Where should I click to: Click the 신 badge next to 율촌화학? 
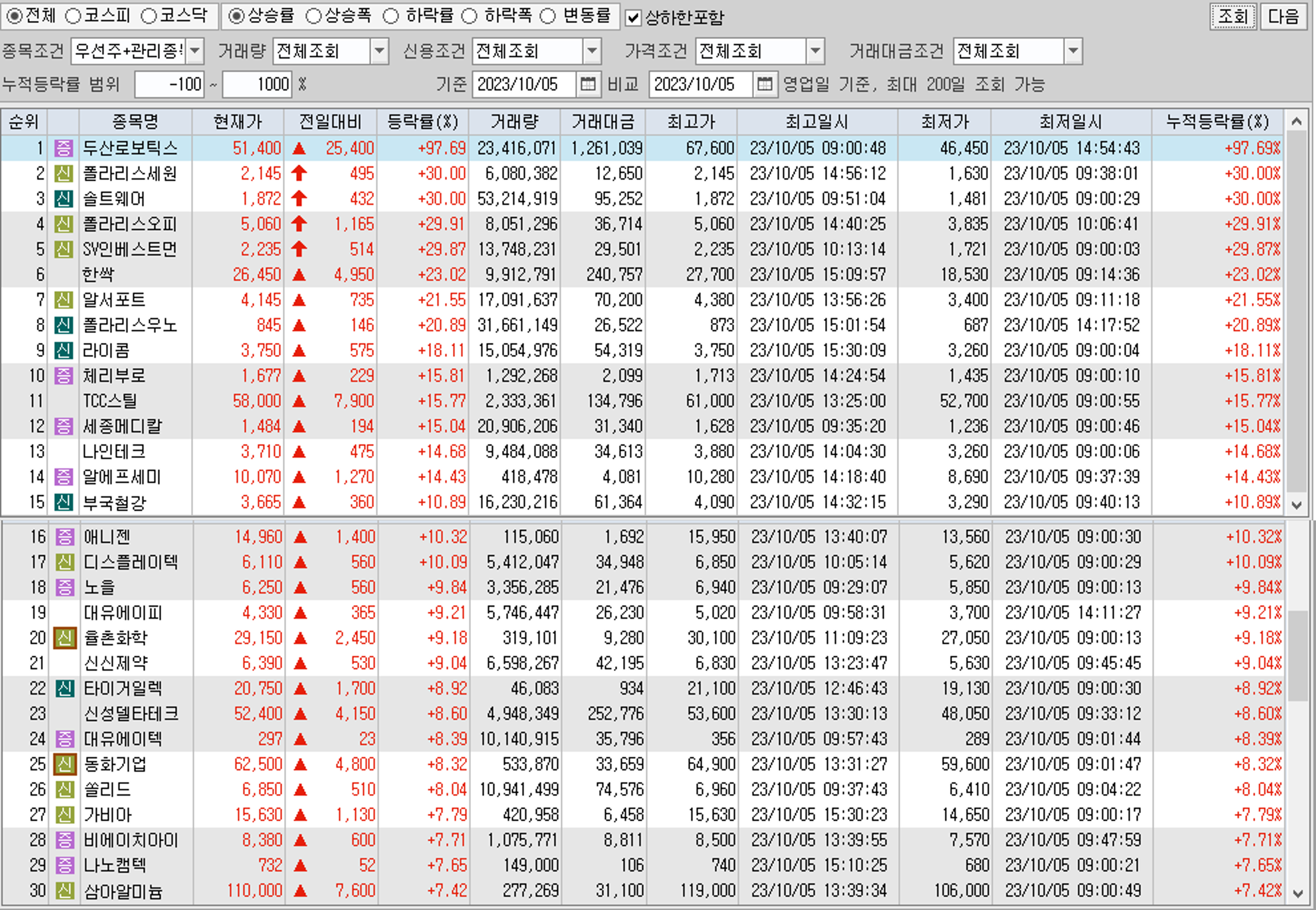65,638
